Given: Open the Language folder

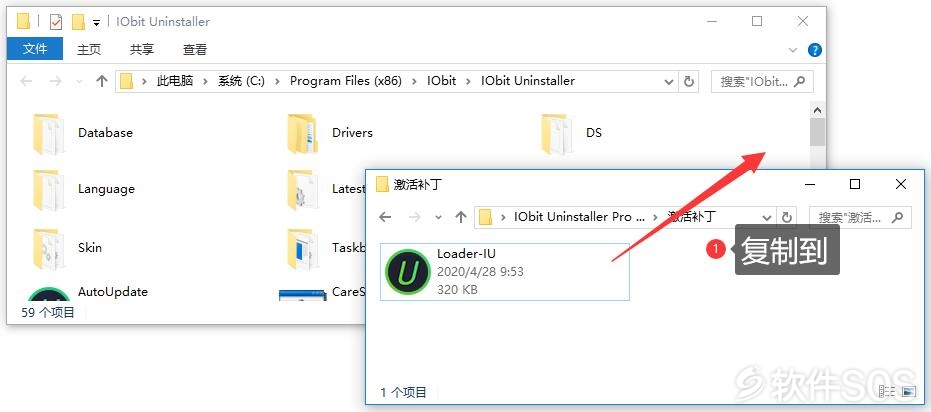Looking at the screenshot, I should click(83, 189).
